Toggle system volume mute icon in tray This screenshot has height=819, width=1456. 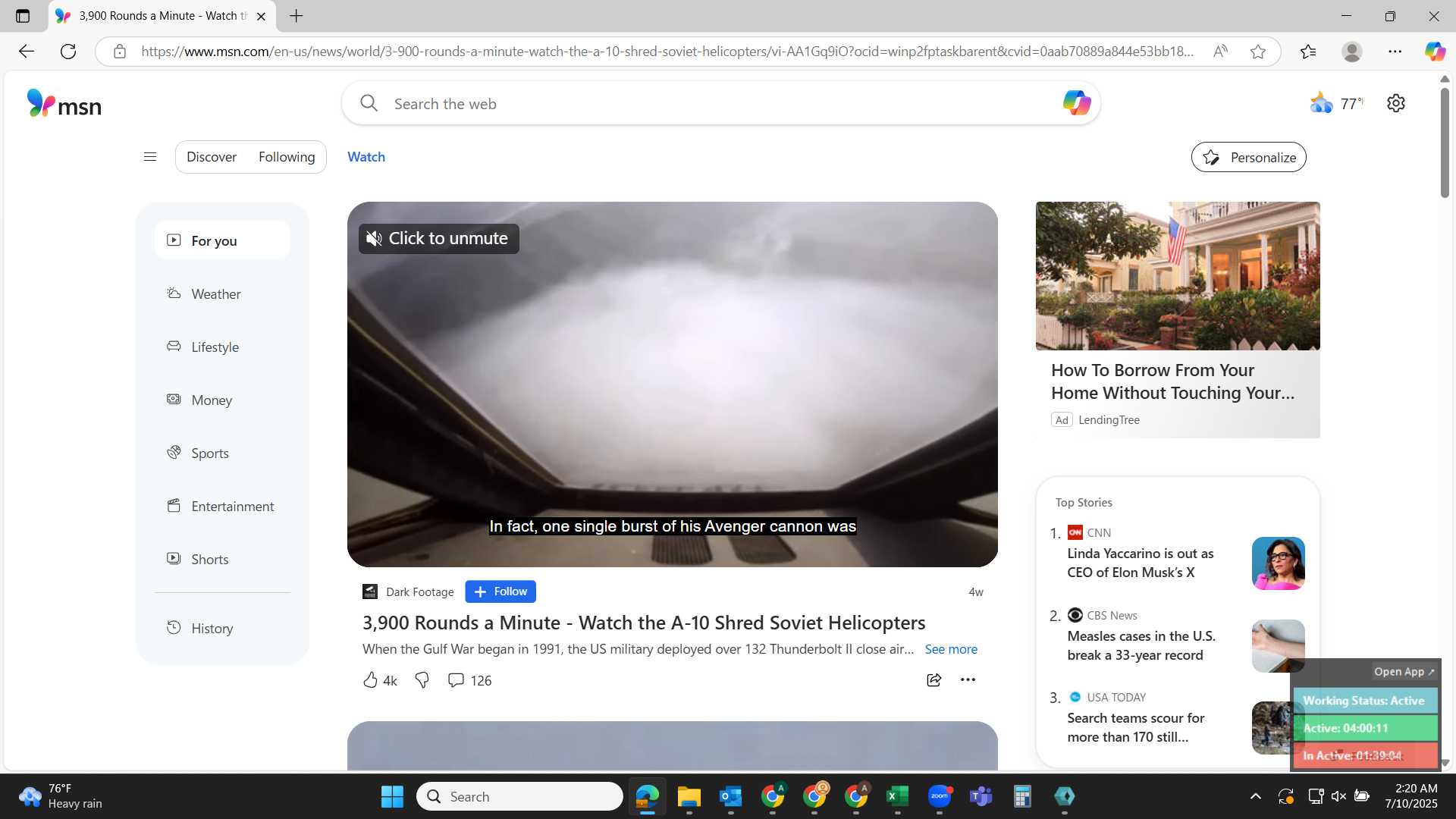[1338, 796]
